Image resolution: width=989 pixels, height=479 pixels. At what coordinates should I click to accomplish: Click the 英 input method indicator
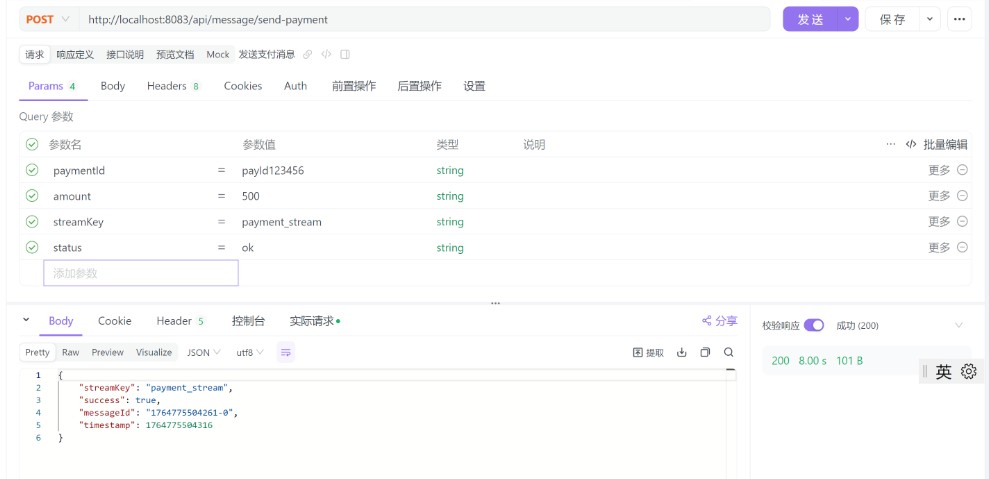[944, 372]
